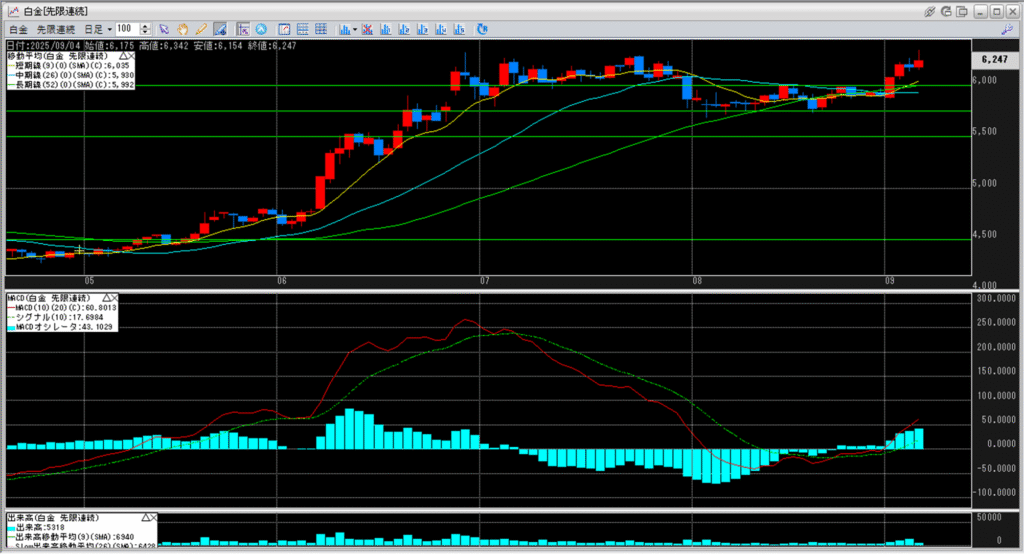Open the chart settings window icon
This screenshot has width=1024, height=554.
point(284,29)
